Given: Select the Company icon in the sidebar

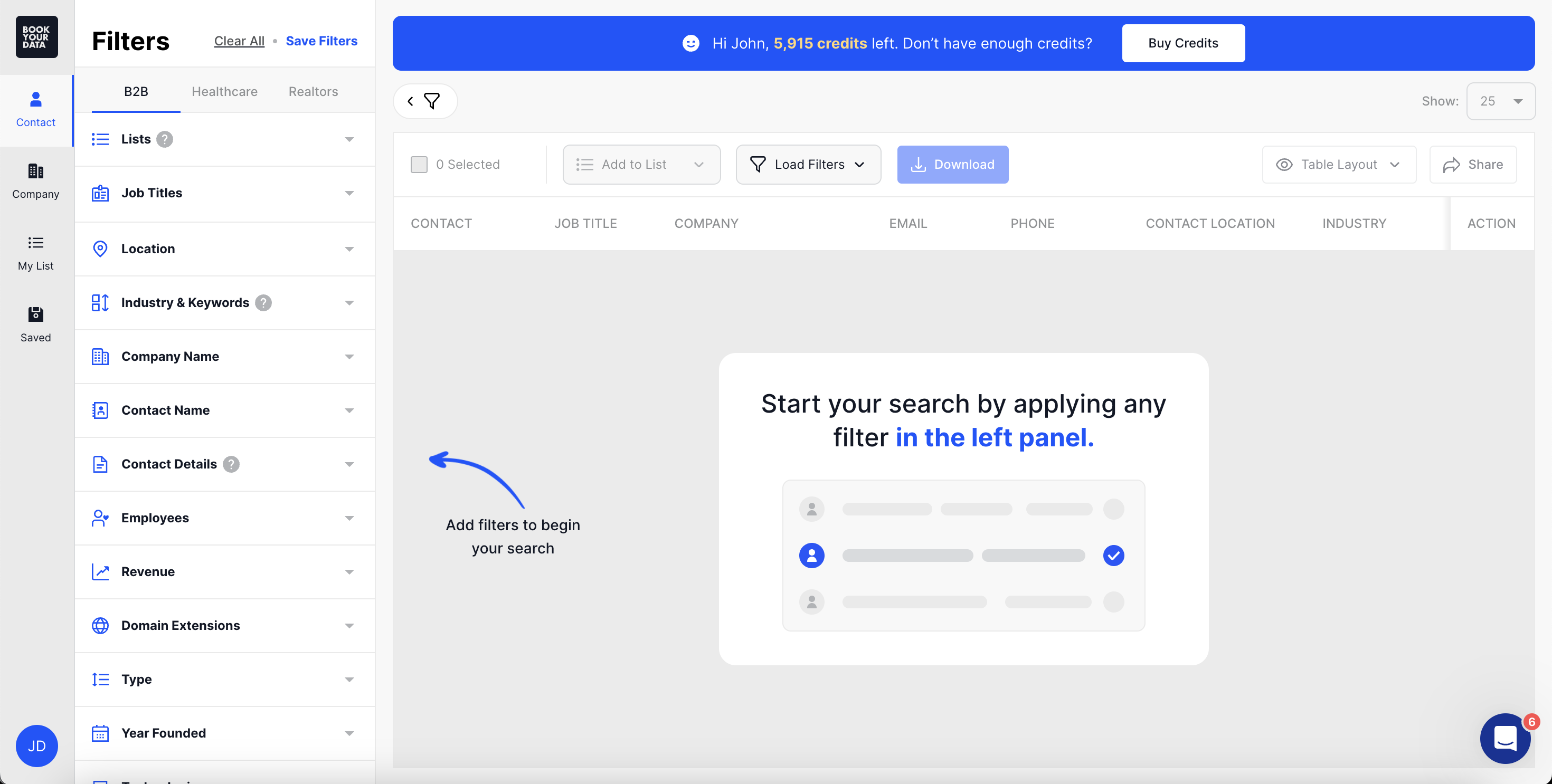Looking at the screenshot, I should pos(35,180).
